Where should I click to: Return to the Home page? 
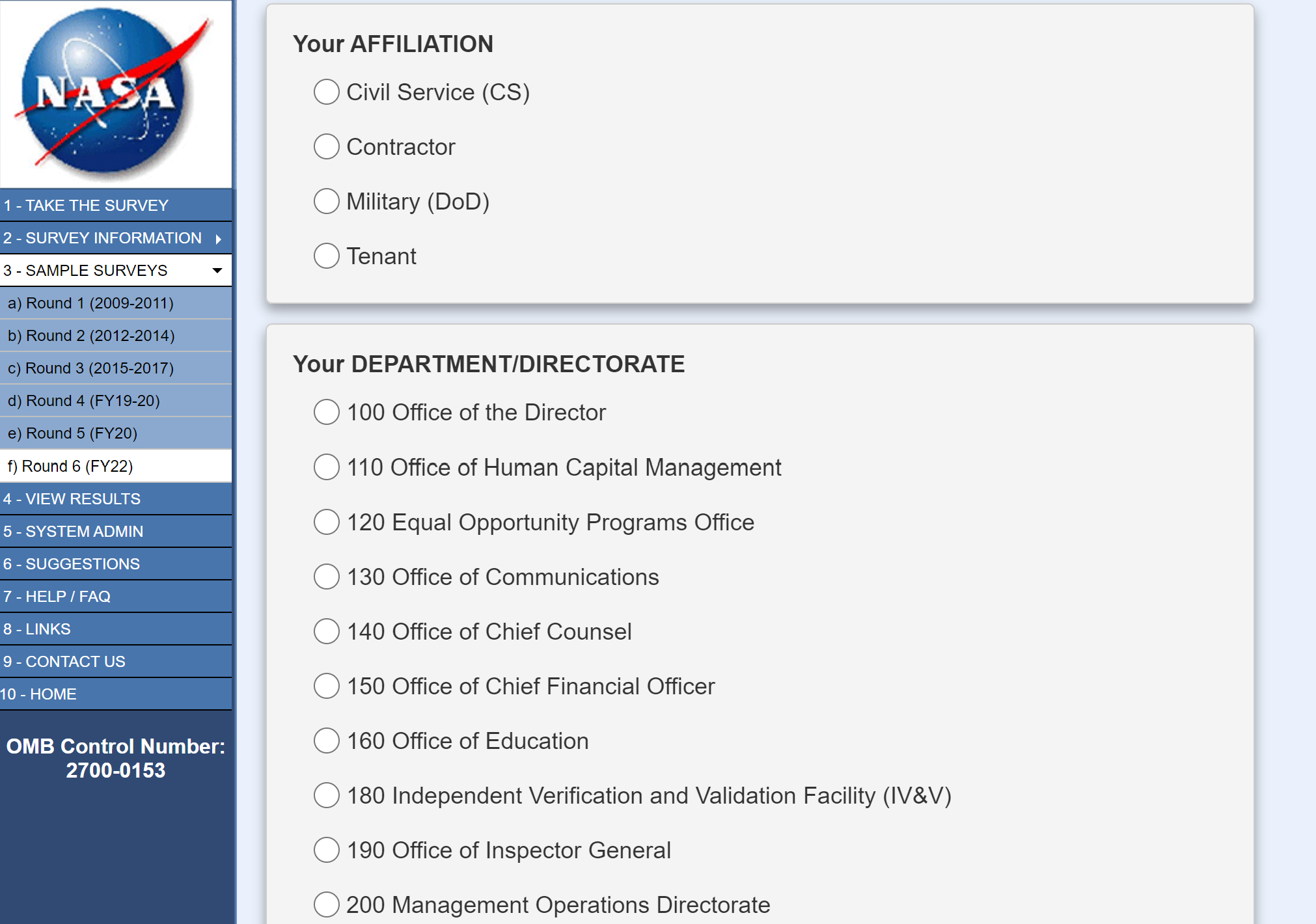coord(38,694)
